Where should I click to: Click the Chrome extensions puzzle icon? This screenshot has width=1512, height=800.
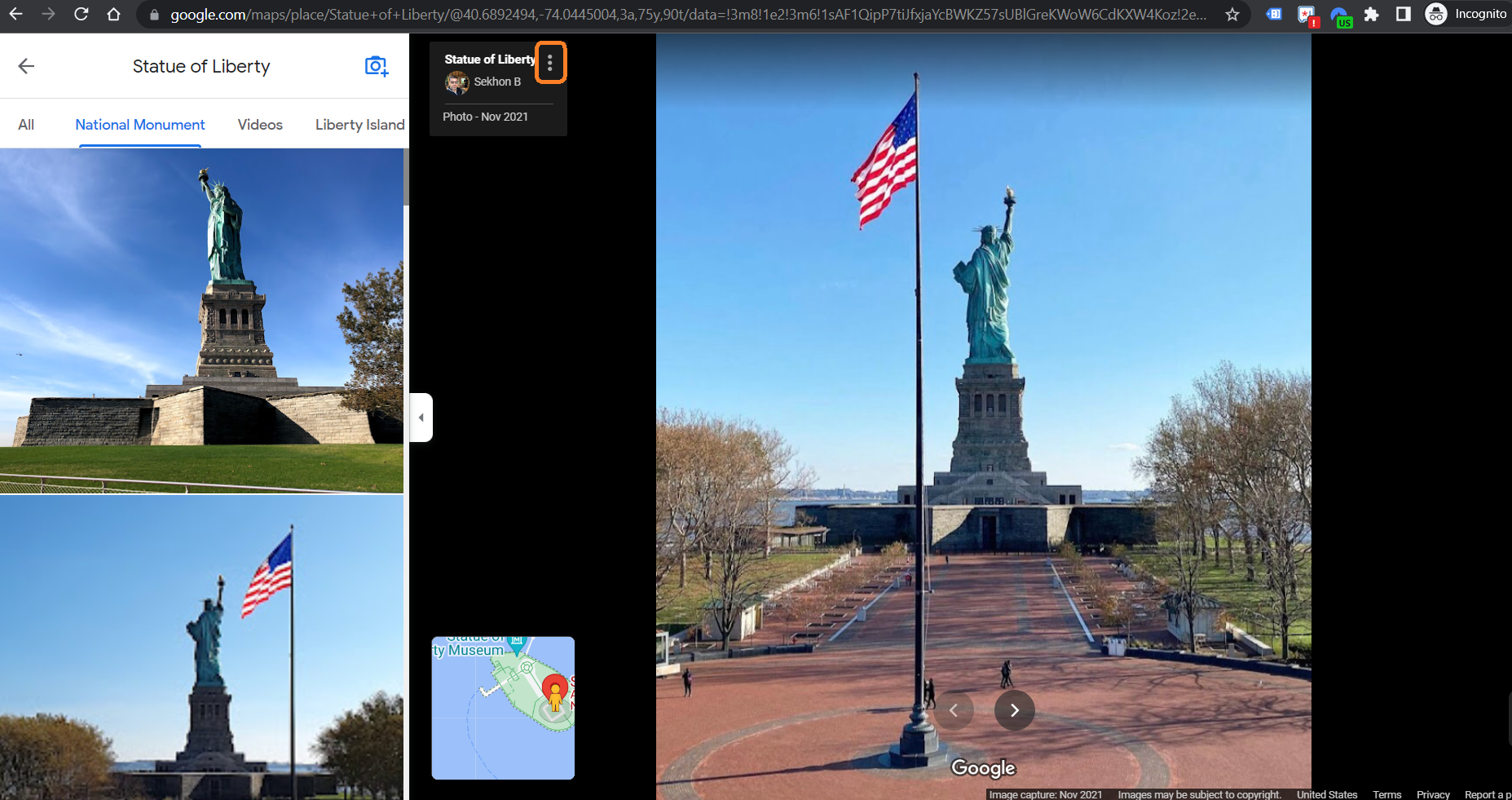click(x=1373, y=14)
